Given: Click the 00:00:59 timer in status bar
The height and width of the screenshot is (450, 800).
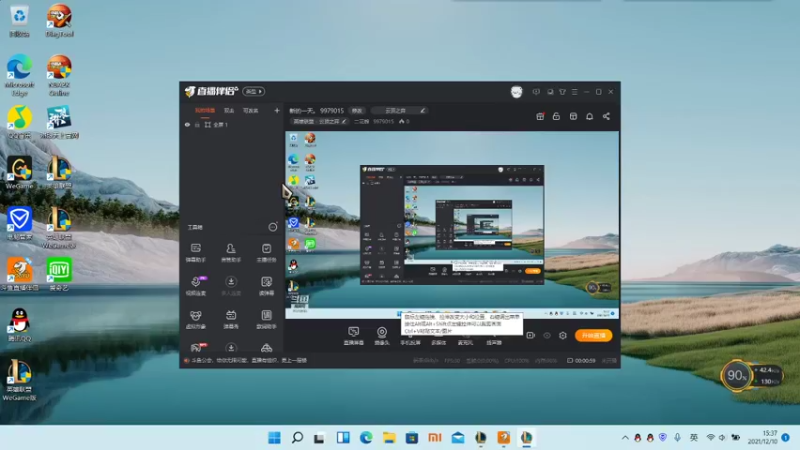Looking at the screenshot, I should [581, 360].
